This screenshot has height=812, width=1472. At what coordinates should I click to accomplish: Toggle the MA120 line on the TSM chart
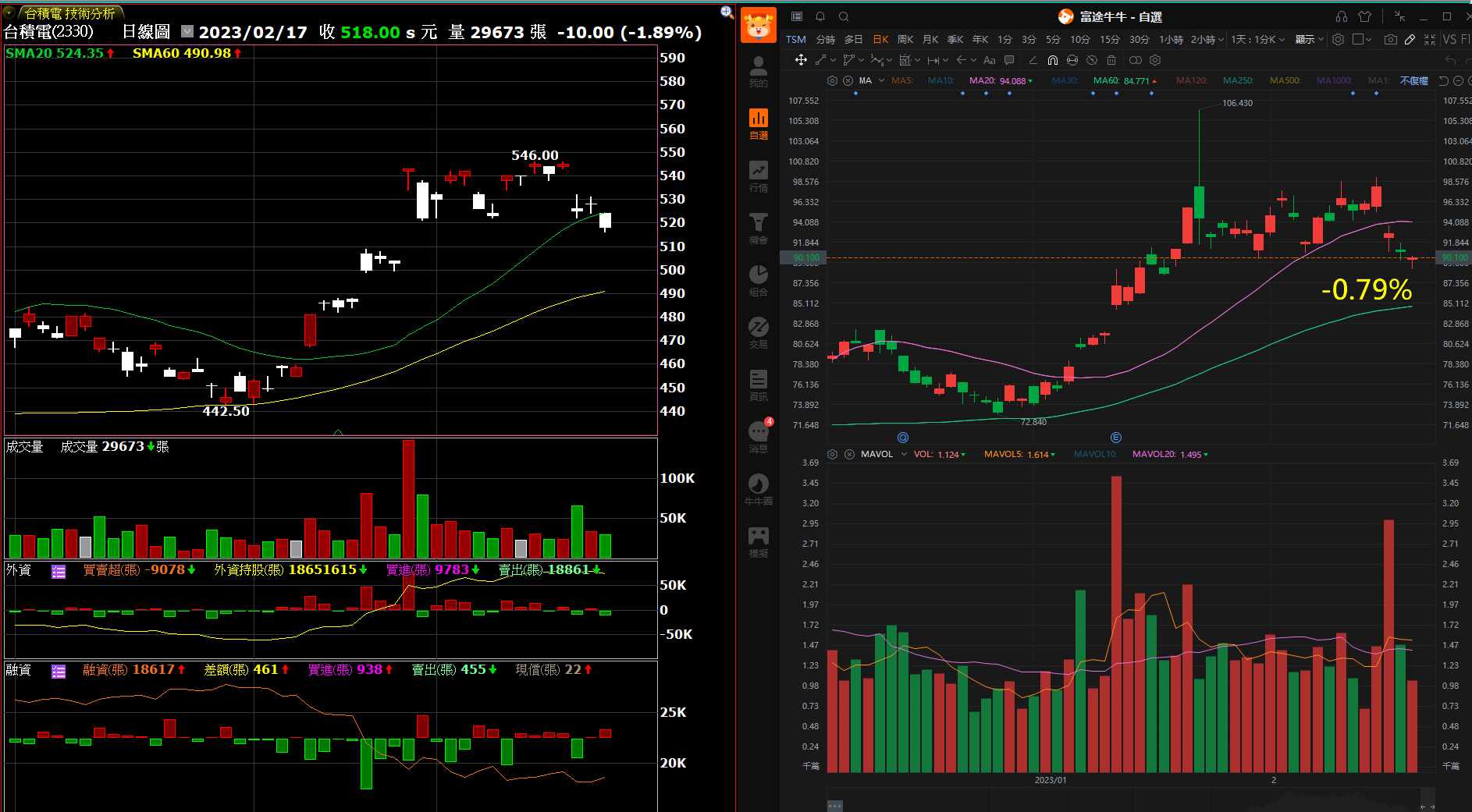[1191, 80]
